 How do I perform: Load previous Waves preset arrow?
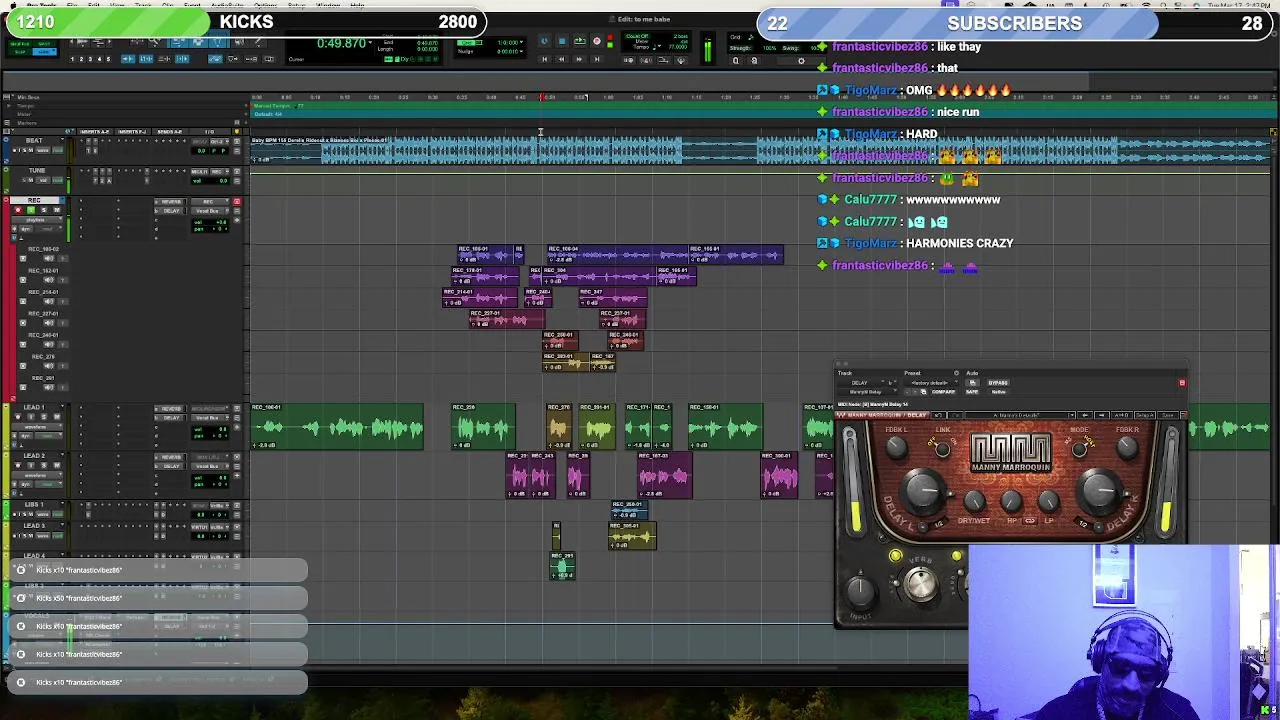coord(1085,415)
